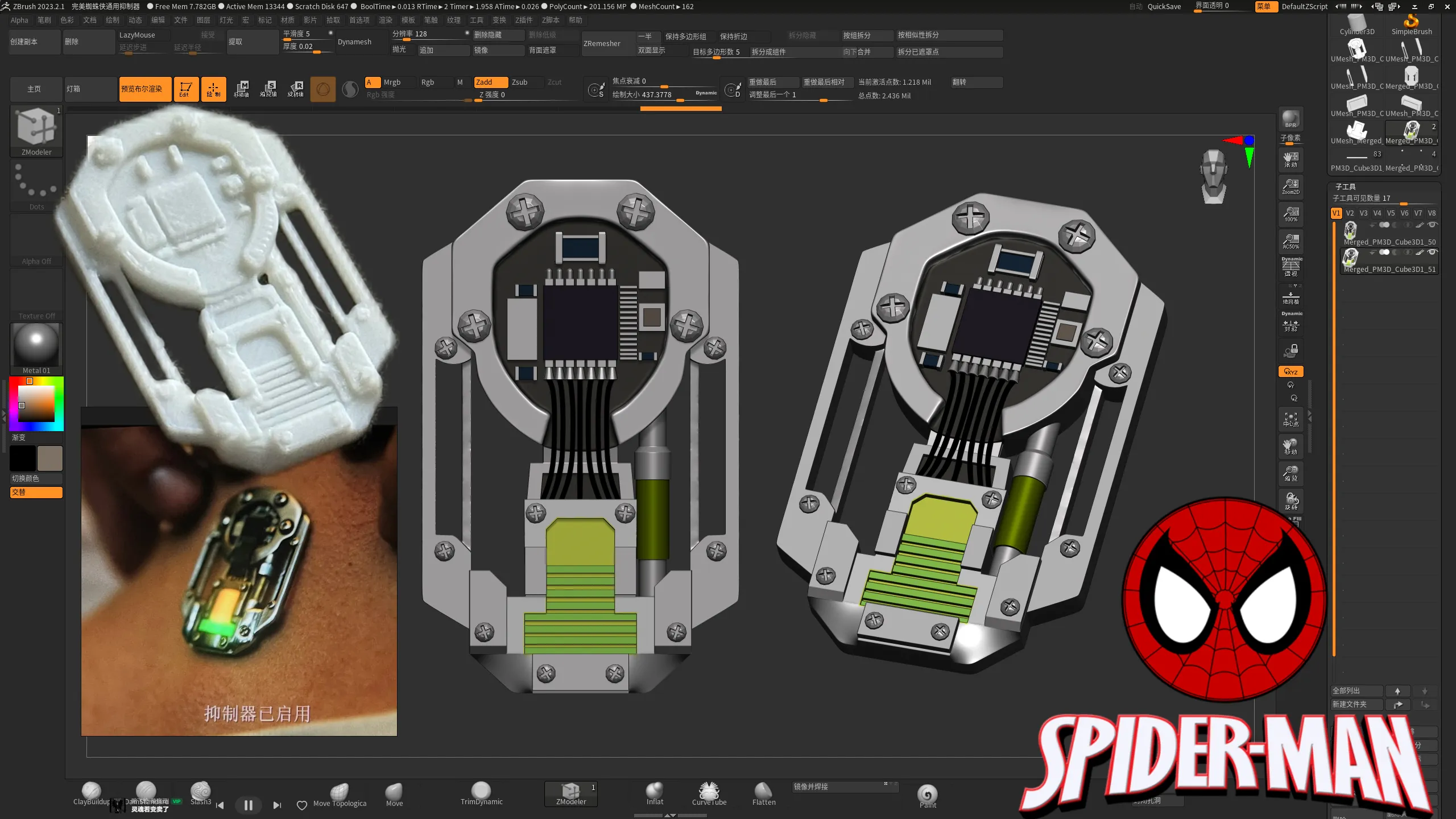Select the ZModeler brush thumbnail at top-left

(x=36, y=130)
